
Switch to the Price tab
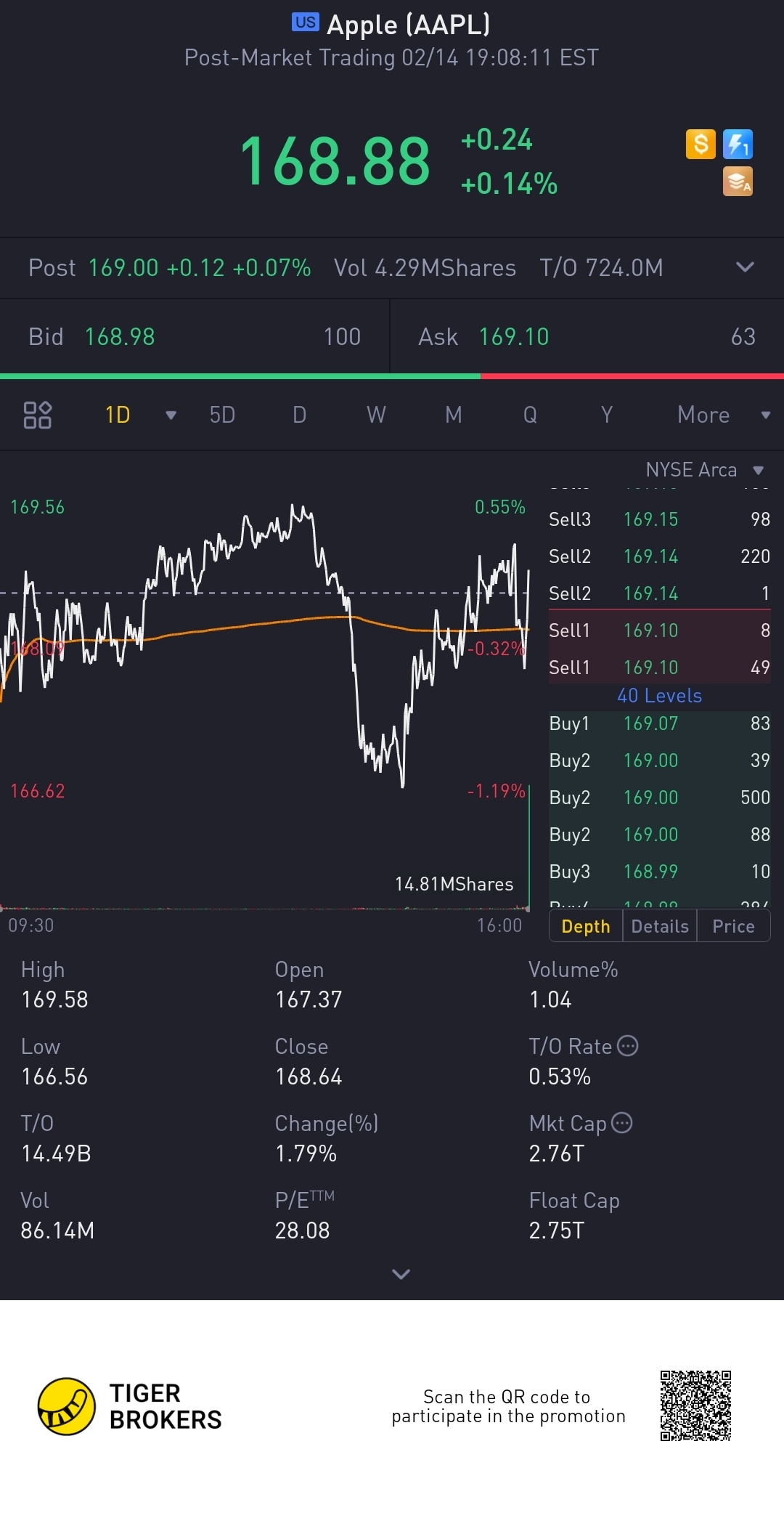733,926
